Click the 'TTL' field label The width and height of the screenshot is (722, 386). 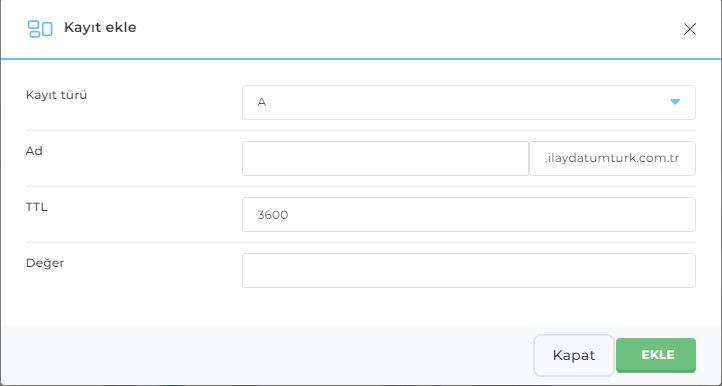[x=36, y=207]
